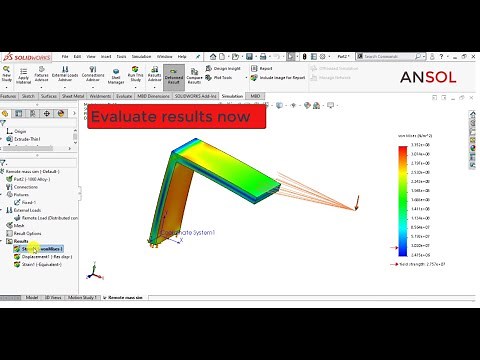Open Results Advisor
Image resolution: width=480 pixels, height=360 pixels.
(154, 74)
